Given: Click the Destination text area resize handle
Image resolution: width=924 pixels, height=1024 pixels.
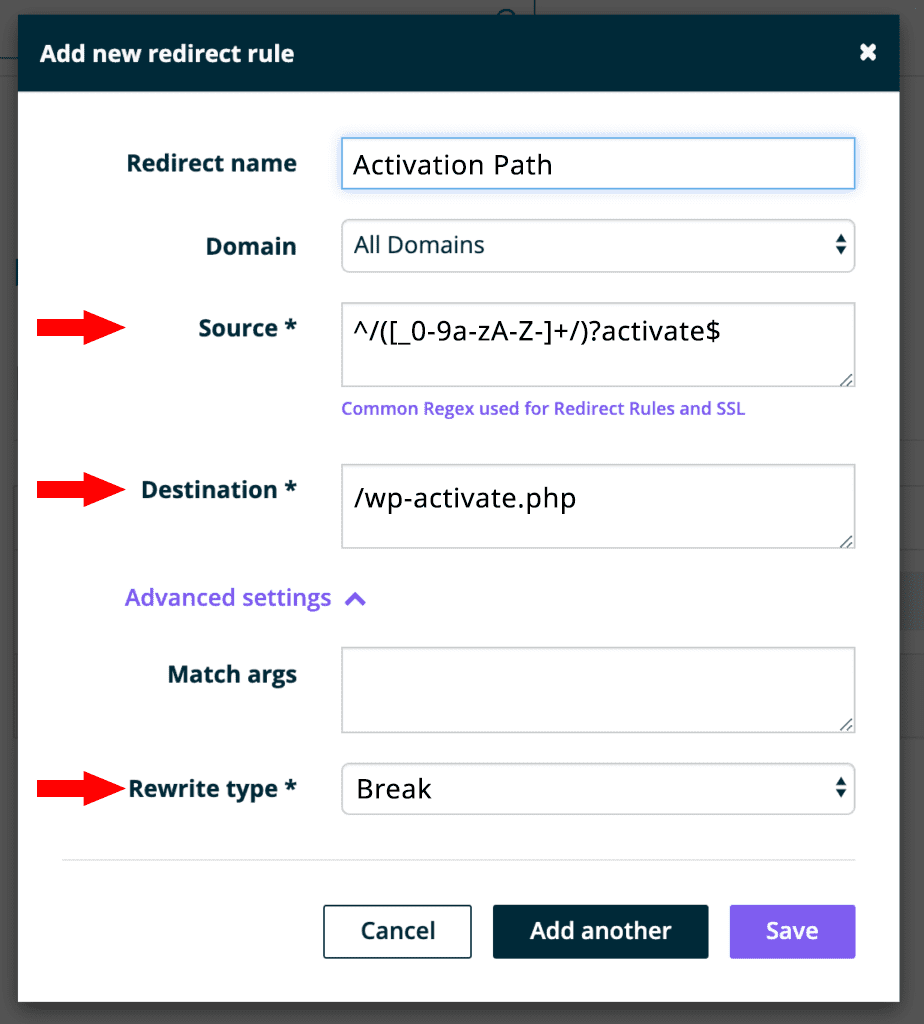Looking at the screenshot, I should 846,540.
